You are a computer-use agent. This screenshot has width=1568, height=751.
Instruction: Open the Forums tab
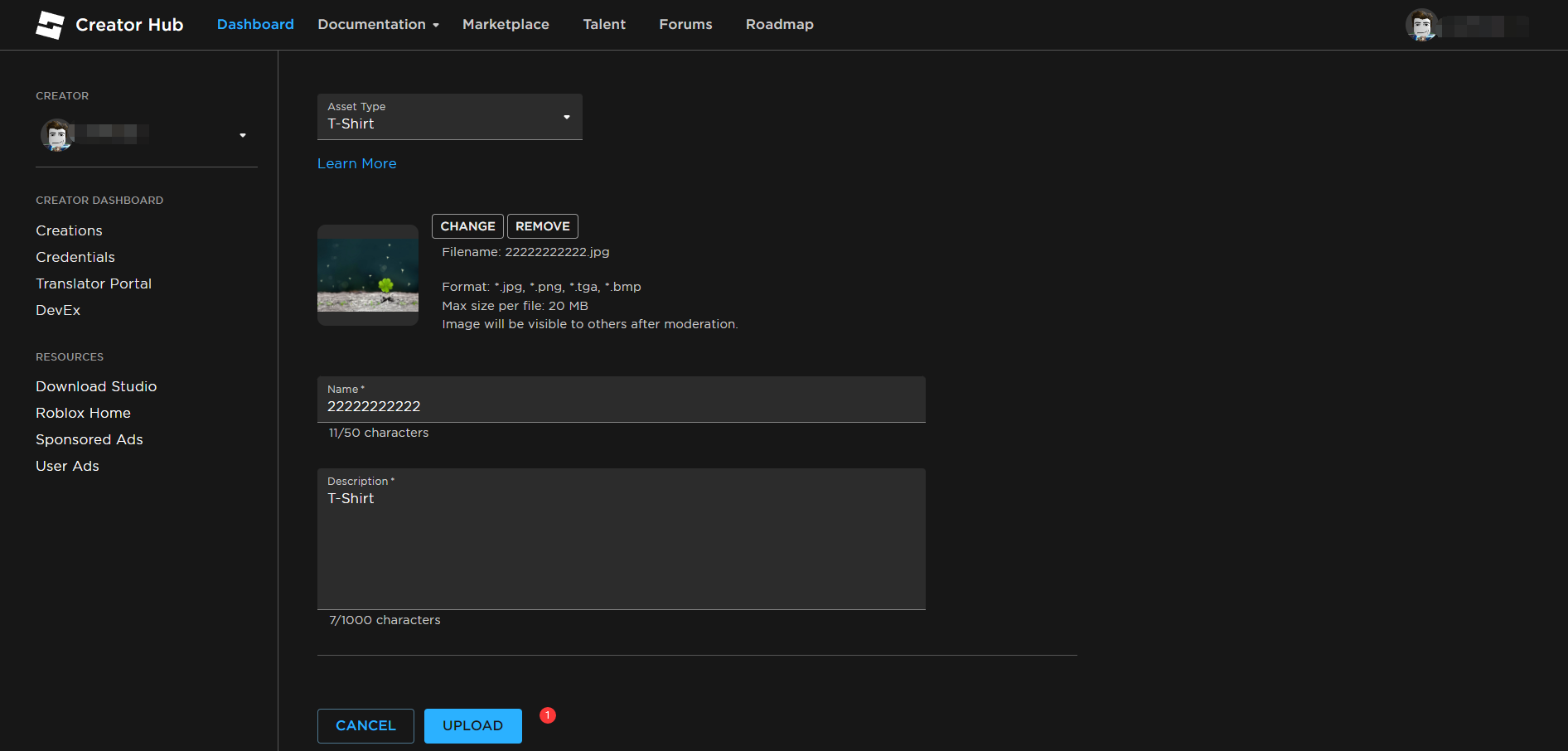685,25
